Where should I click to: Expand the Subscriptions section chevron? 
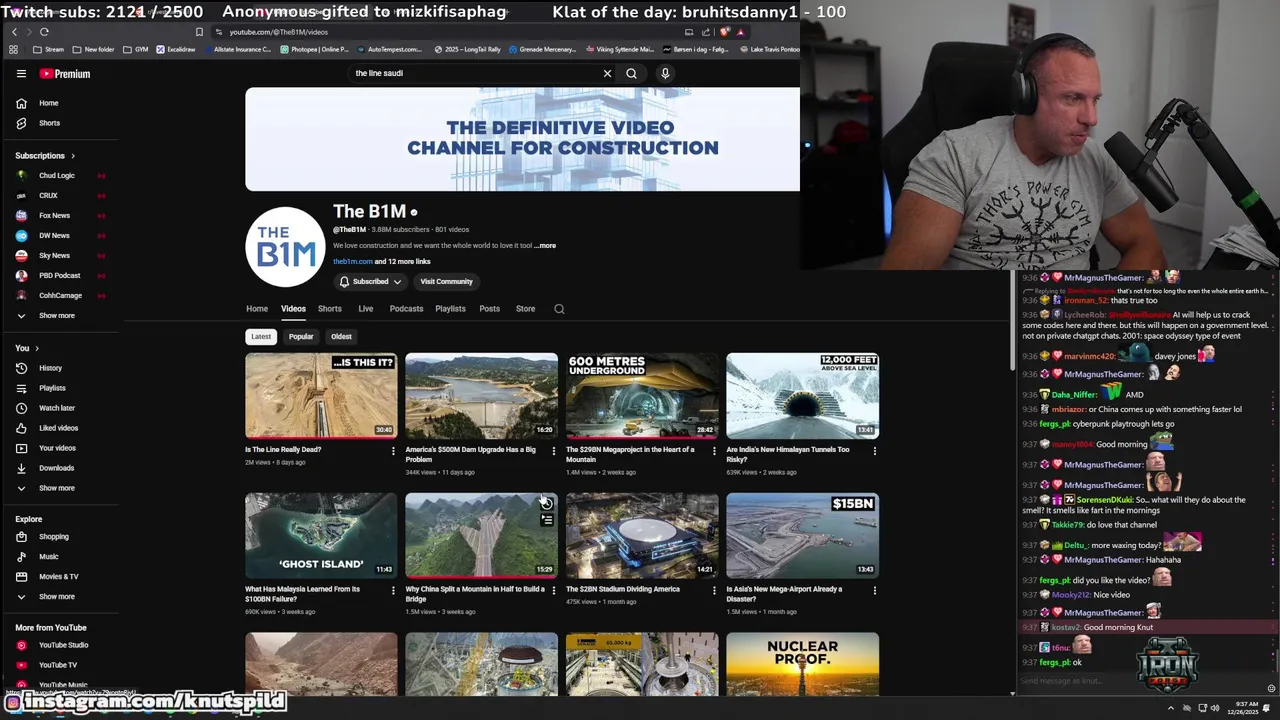coord(73,156)
